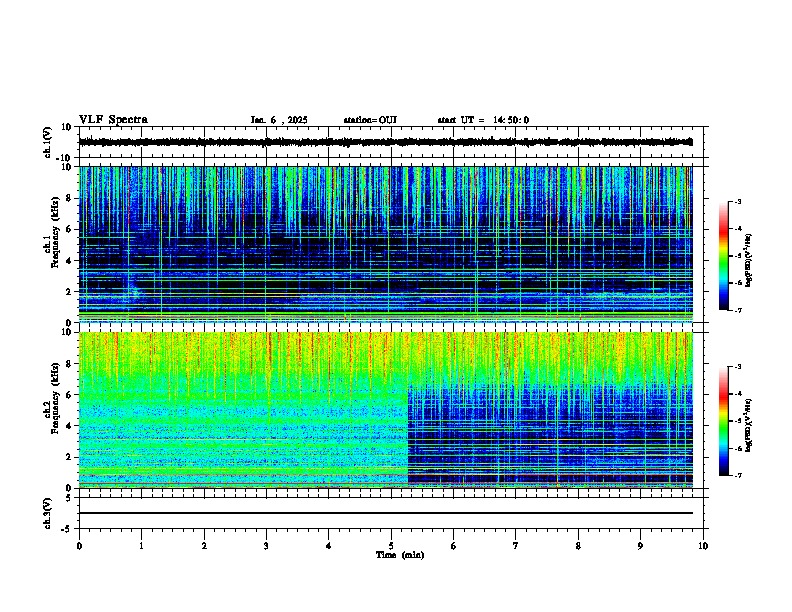Viewport: 792px width, 612px height.
Task: Click the 6 kHz tick on ch.1 frequency axis
Action: click(70, 229)
